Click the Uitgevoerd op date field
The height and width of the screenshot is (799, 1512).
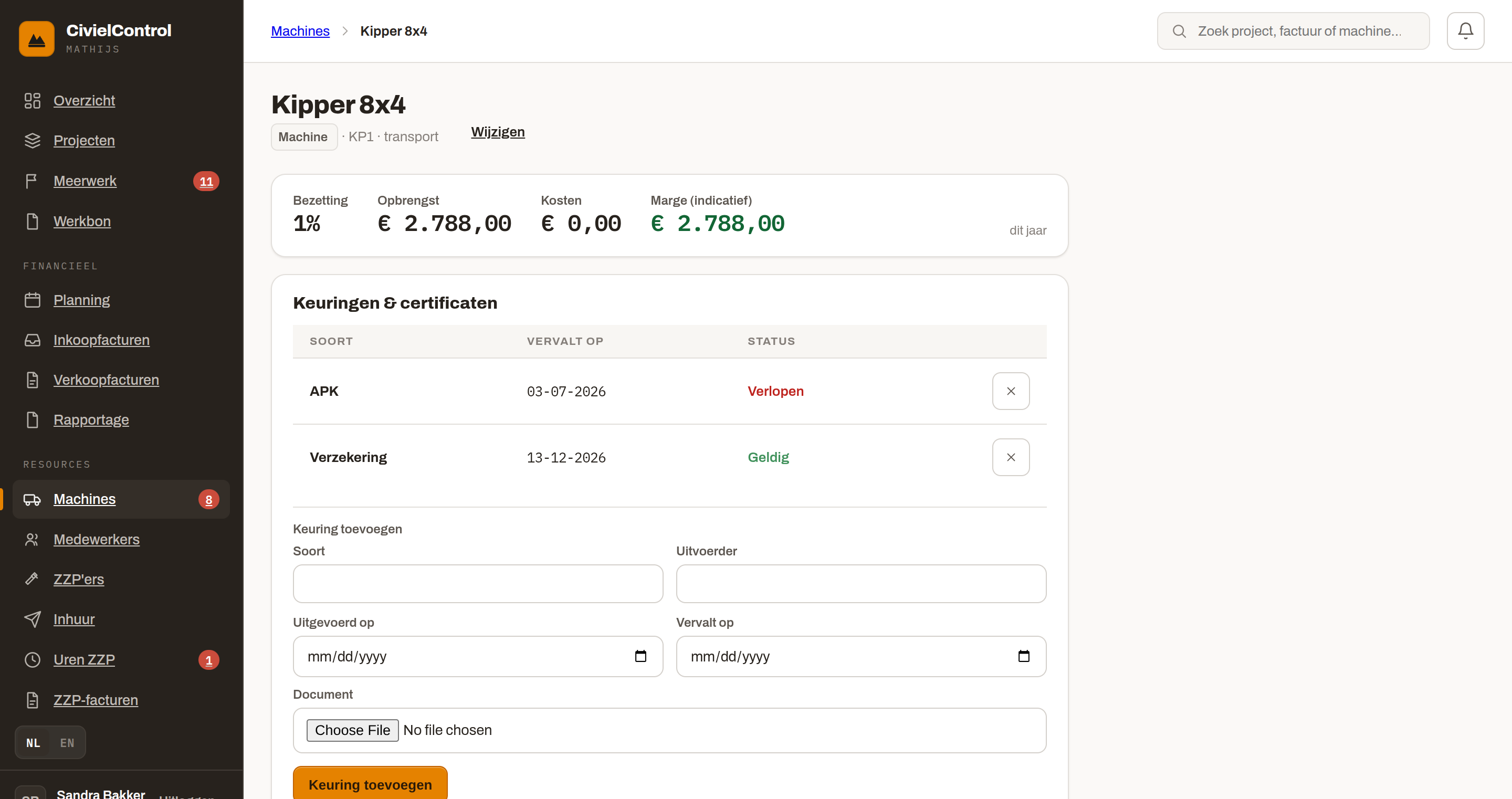[x=478, y=656]
